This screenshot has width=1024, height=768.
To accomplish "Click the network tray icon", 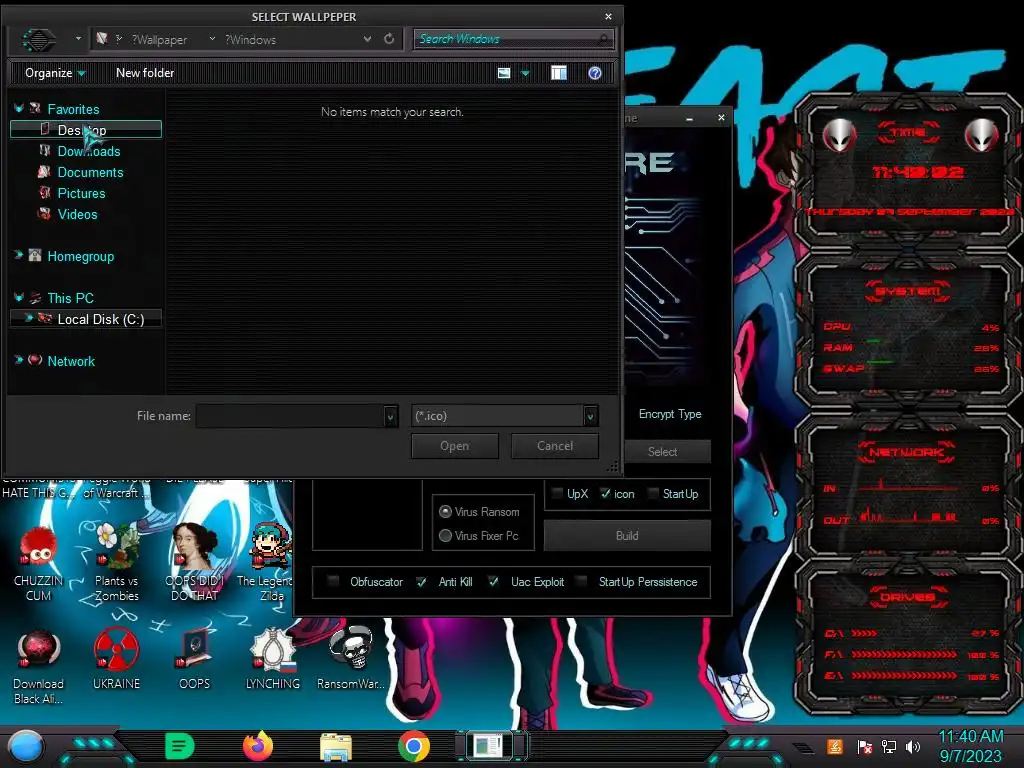I will pos(889,746).
